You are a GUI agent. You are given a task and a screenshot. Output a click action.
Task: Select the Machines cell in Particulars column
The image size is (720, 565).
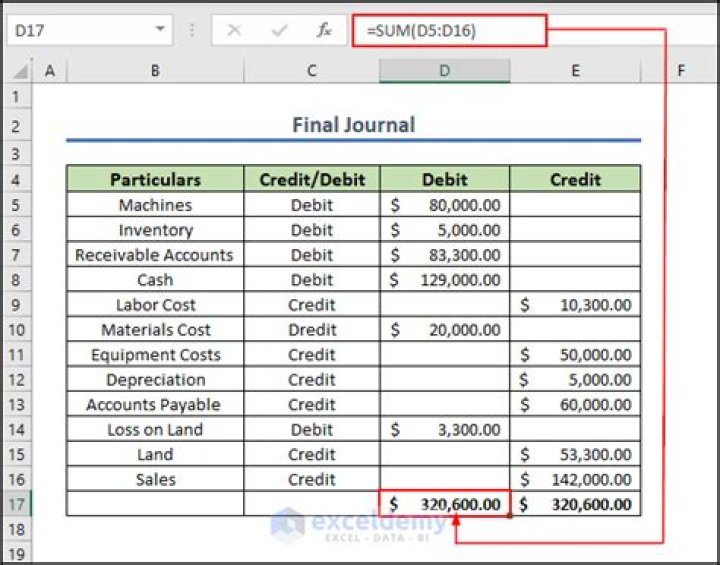coord(155,205)
